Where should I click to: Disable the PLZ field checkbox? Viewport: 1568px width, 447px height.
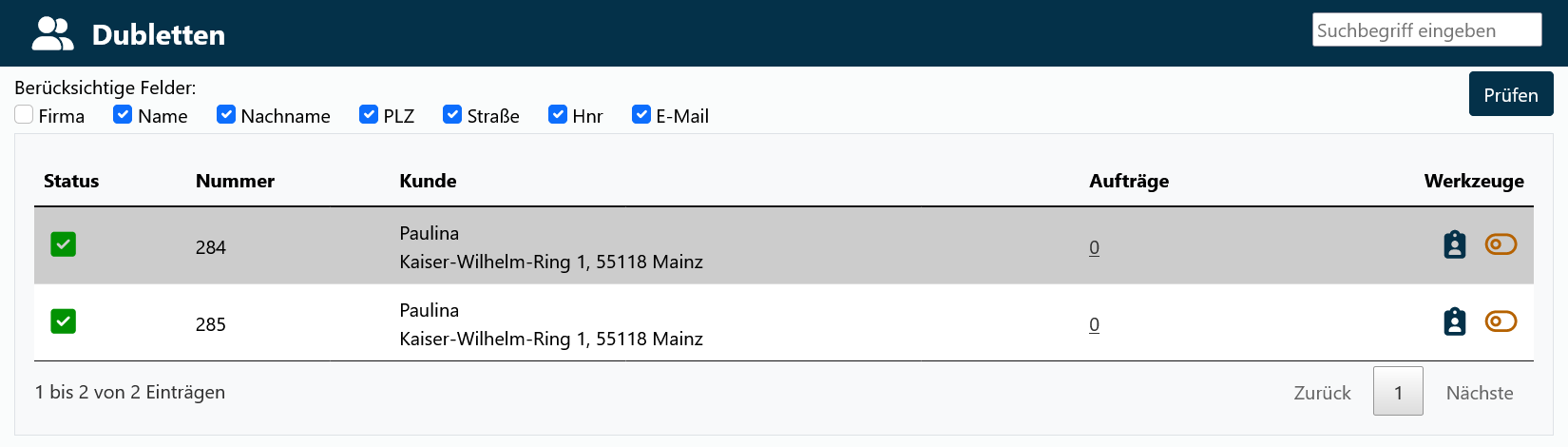(x=369, y=115)
